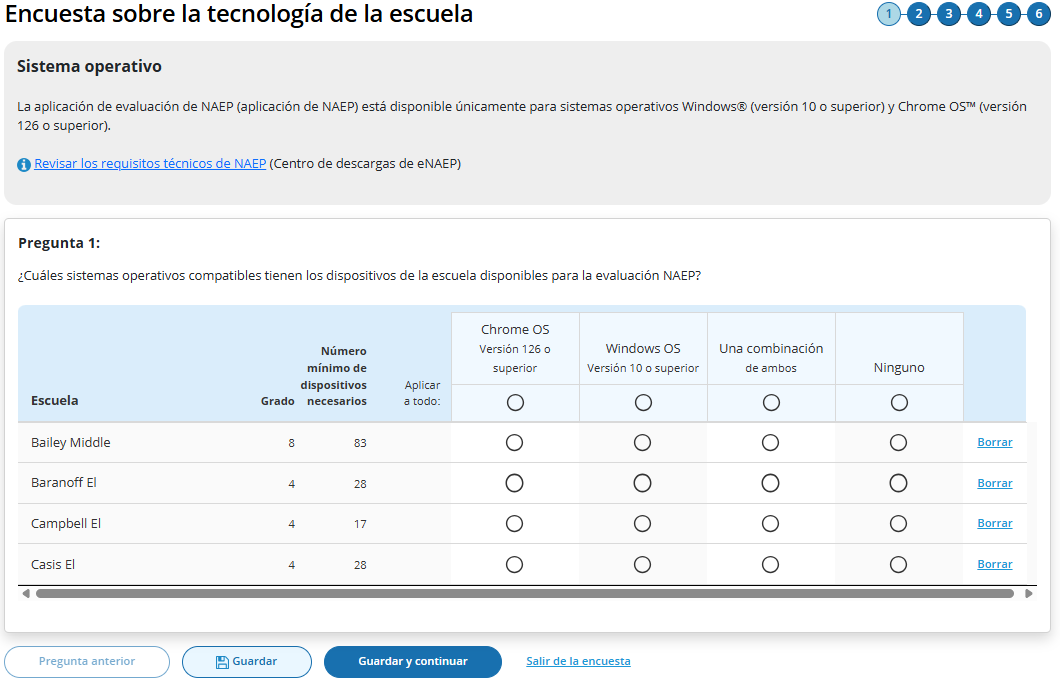Apply Chrome OS to all schools
This screenshot has width=1060, height=683.
click(x=515, y=402)
